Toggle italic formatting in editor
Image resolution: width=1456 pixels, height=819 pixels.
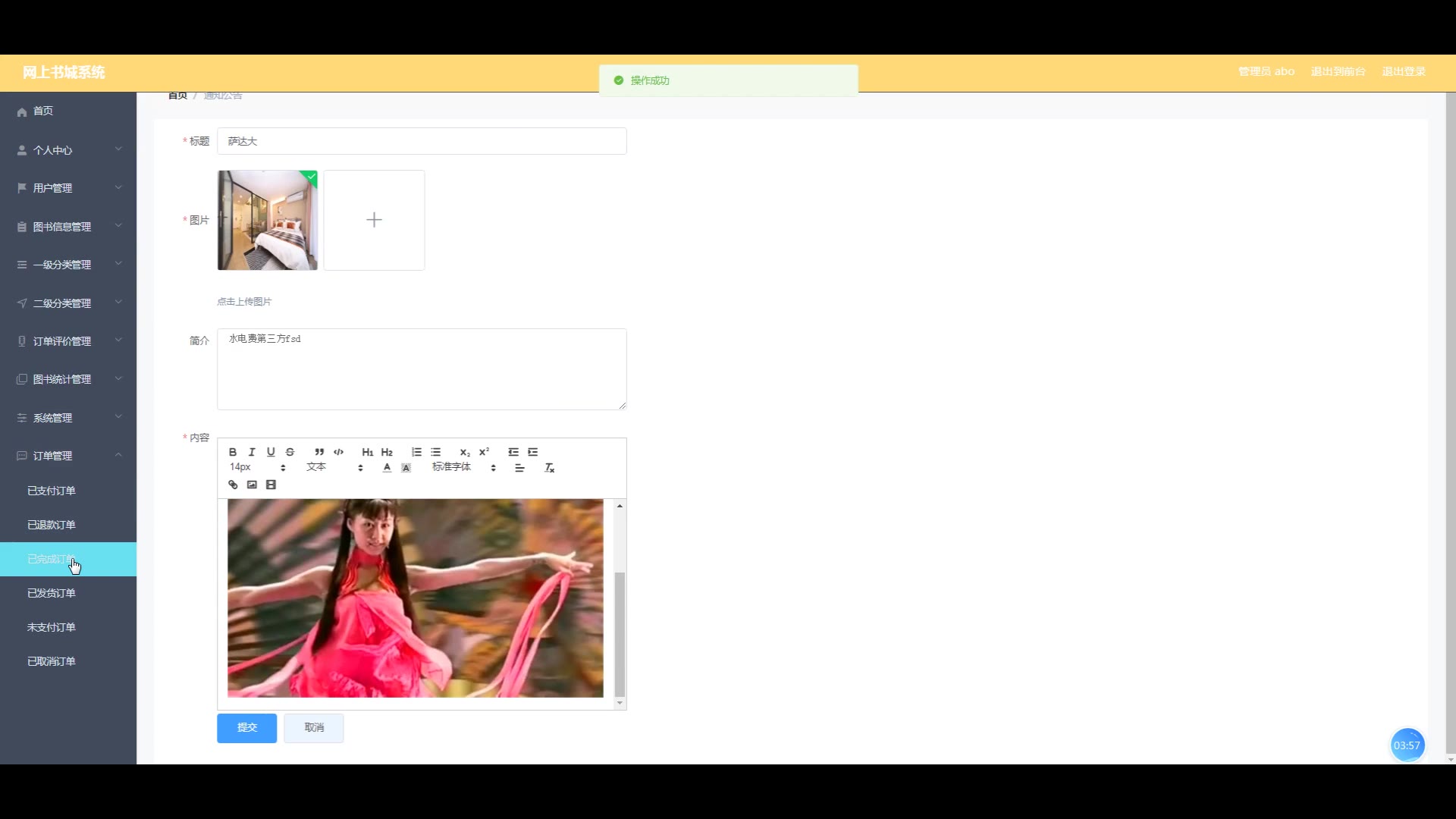252,452
